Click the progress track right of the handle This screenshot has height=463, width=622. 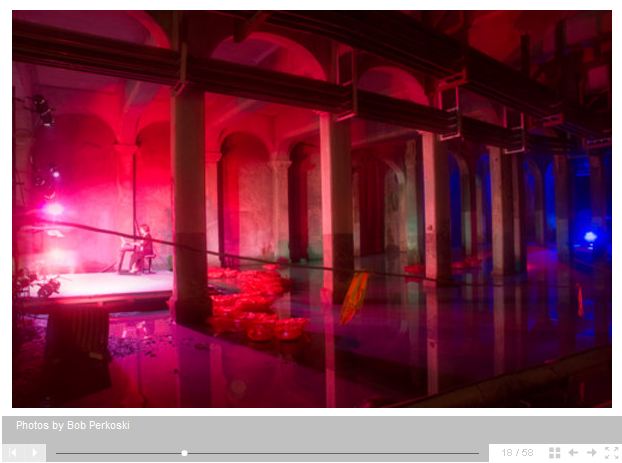click(330, 453)
